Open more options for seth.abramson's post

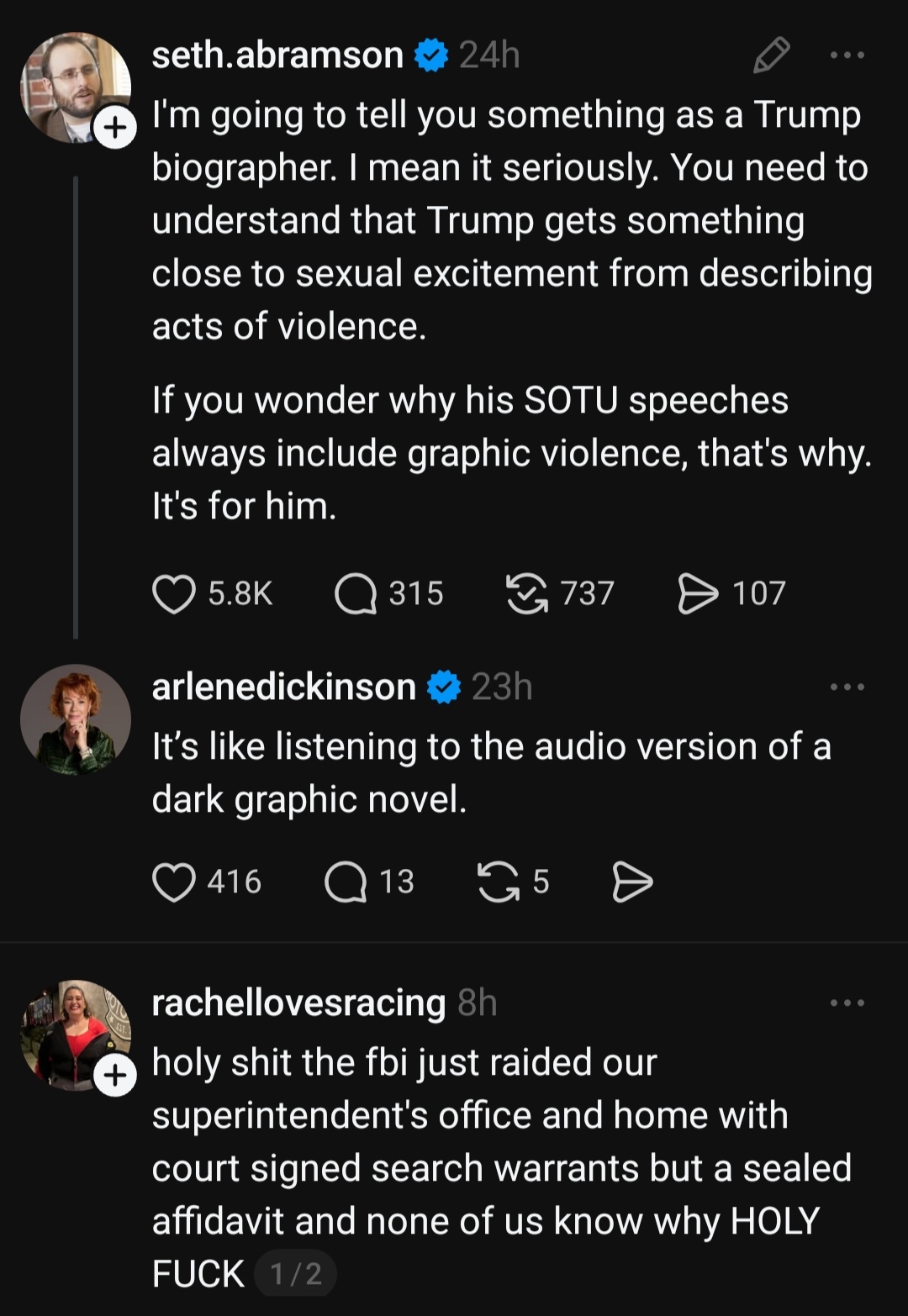click(x=847, y=55)
